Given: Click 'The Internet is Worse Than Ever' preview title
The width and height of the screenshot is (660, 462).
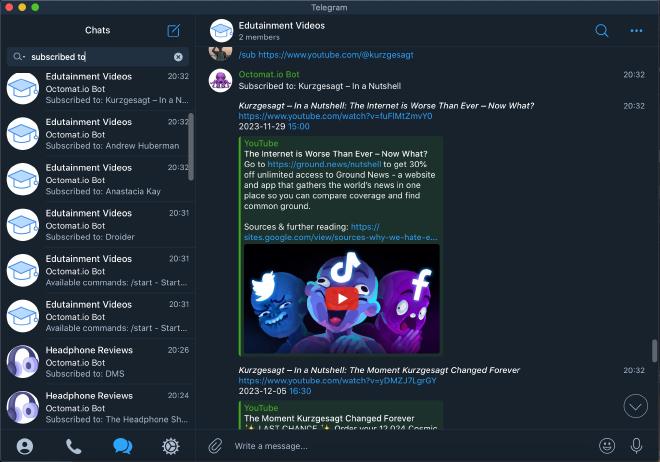Looking at the screenshot, I should (335, 154).
